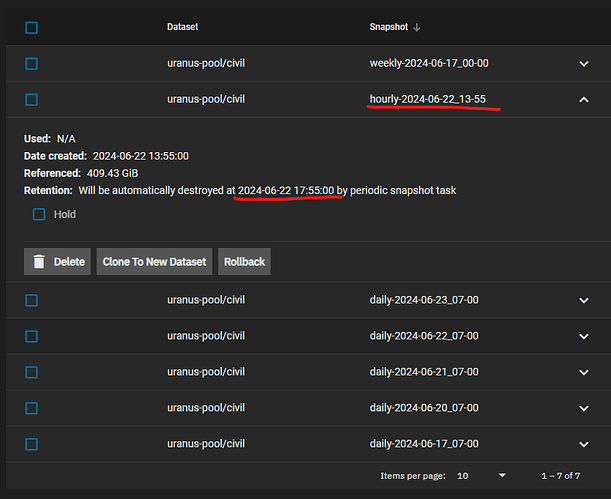Open the items per page dropdown
The height and width of the screenshot is (499, 611).
[480, 476]
